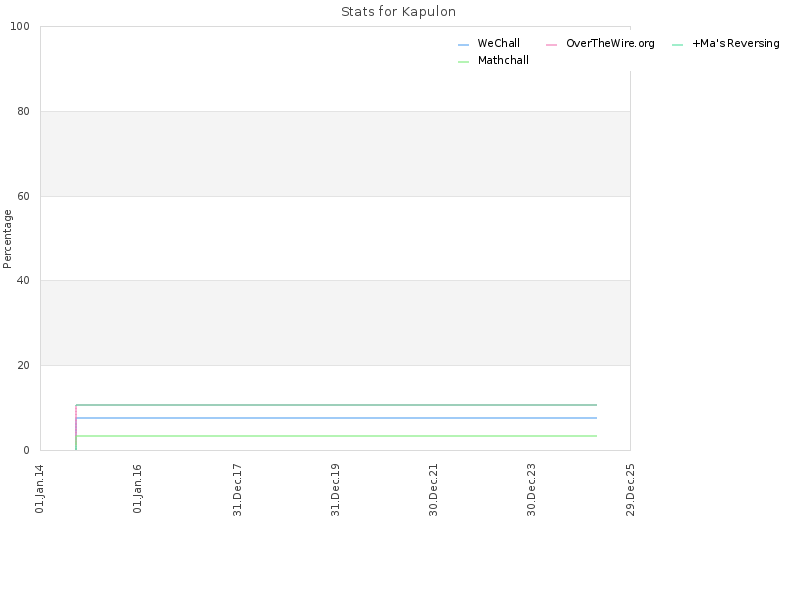The image size is (800, 600).
Task: Click the 0 value on the y-axis
Action: point(27,450)
